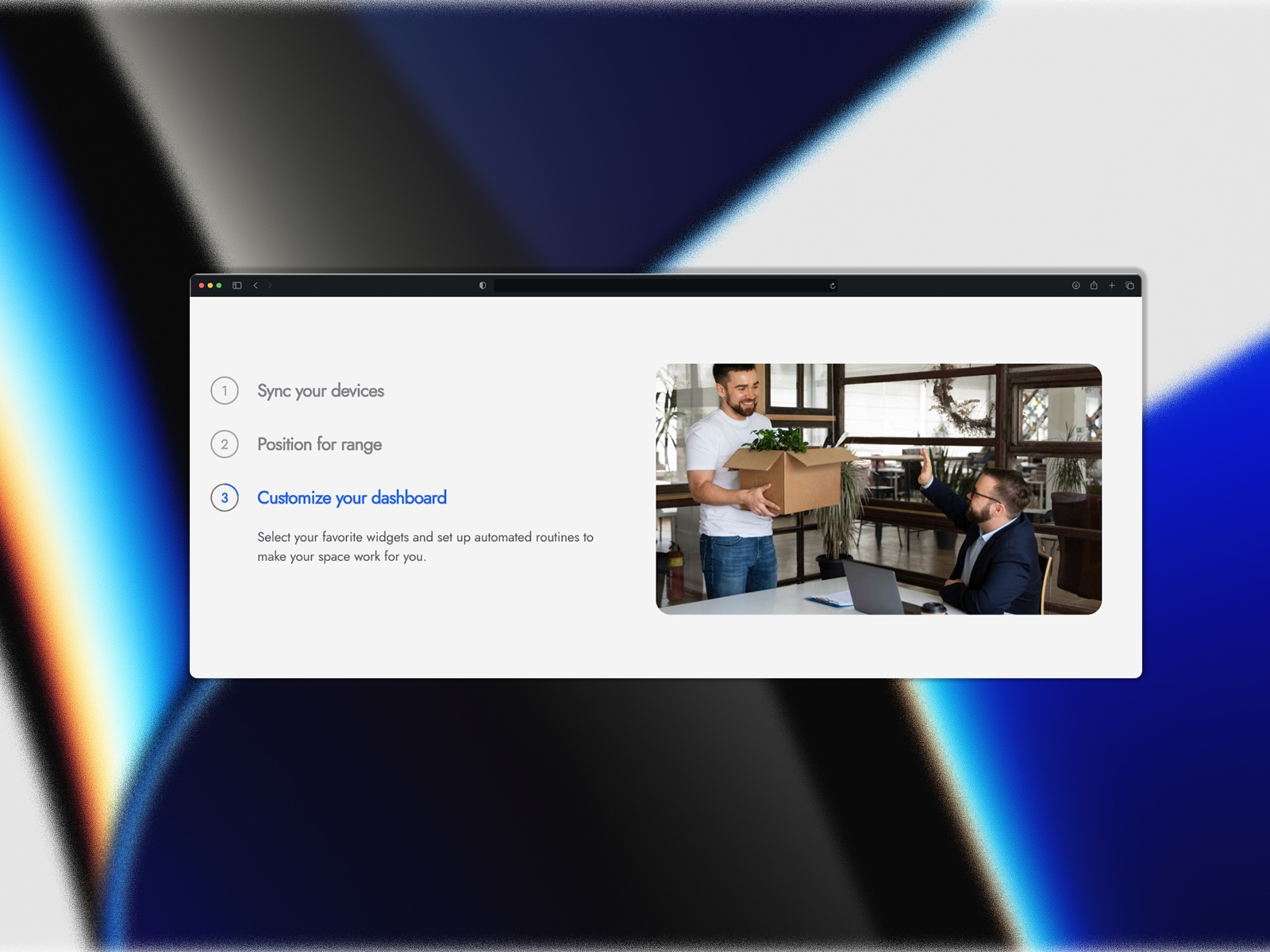The image size is (1270, 952).
Task: Minimize the window with yellow button
Action: (x=210, y=286)
